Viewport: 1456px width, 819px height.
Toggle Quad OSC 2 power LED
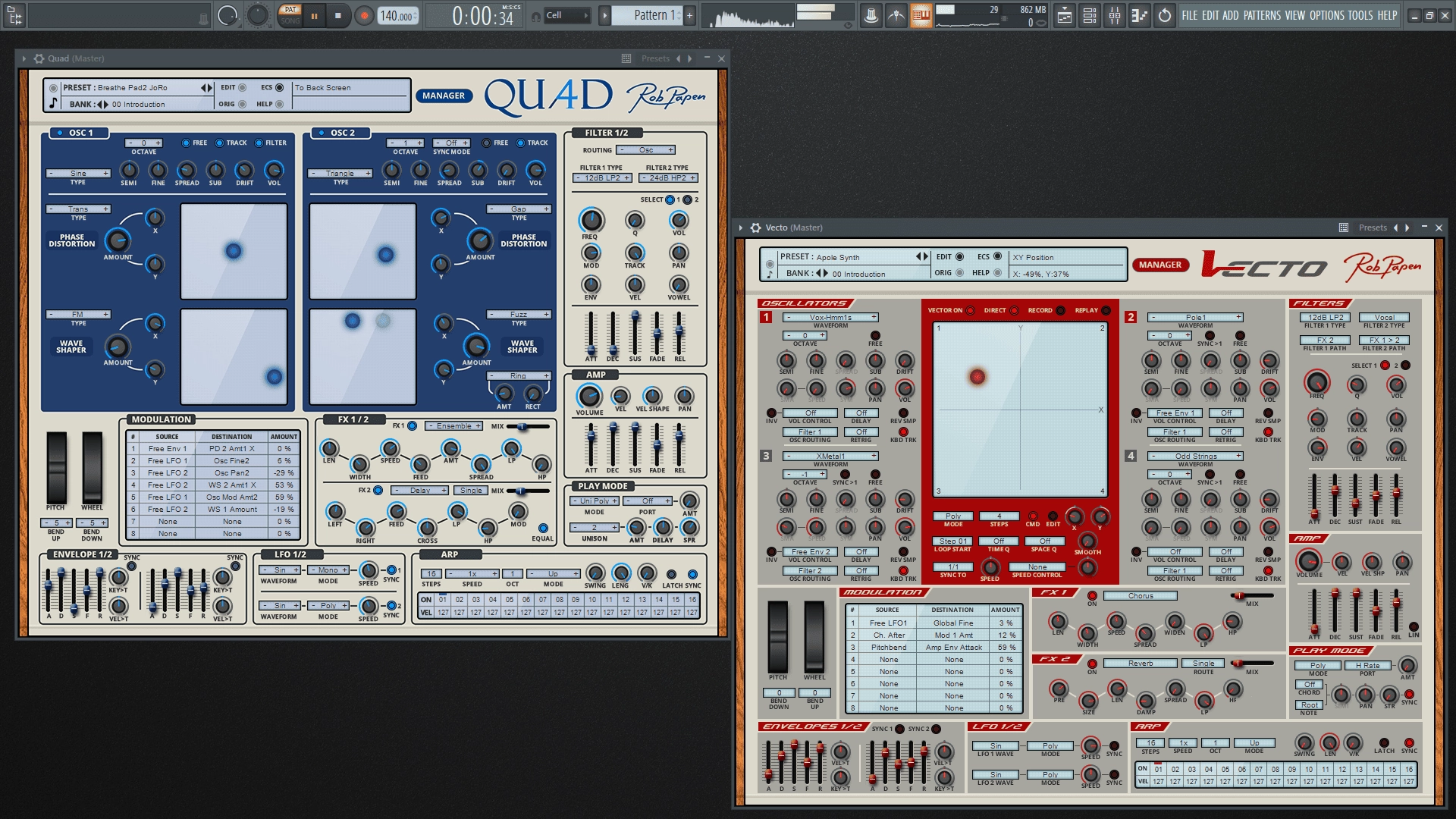tap(321, 133)
